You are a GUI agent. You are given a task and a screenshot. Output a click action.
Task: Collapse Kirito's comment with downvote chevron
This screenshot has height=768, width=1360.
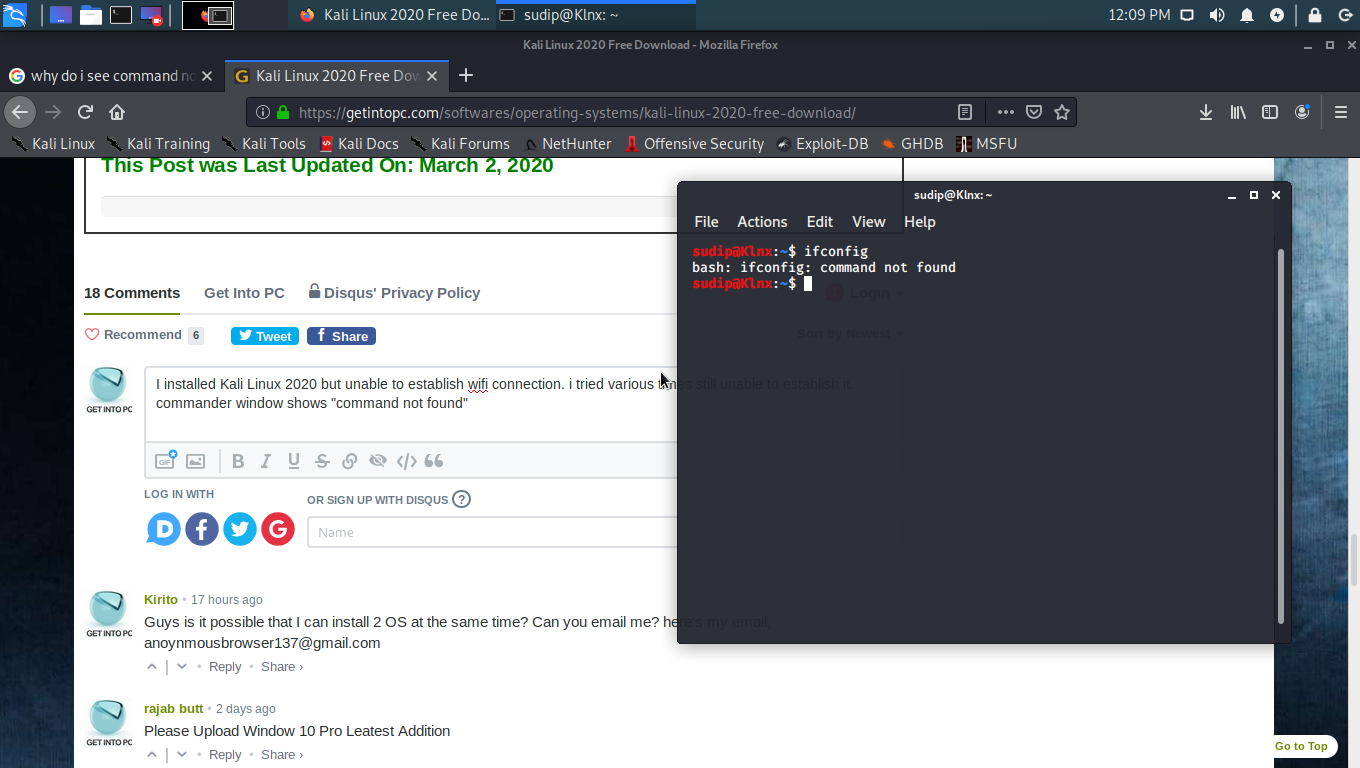[x=182, y=667]
